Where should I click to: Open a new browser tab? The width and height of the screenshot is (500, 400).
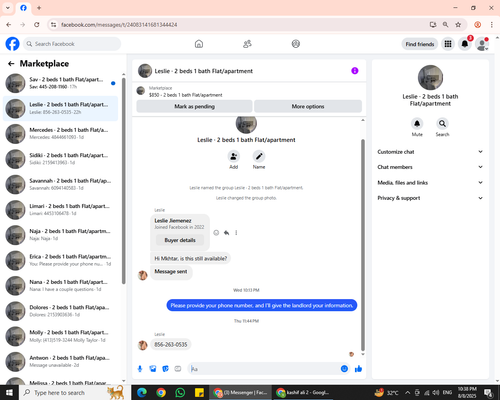(x=39, y=8)
